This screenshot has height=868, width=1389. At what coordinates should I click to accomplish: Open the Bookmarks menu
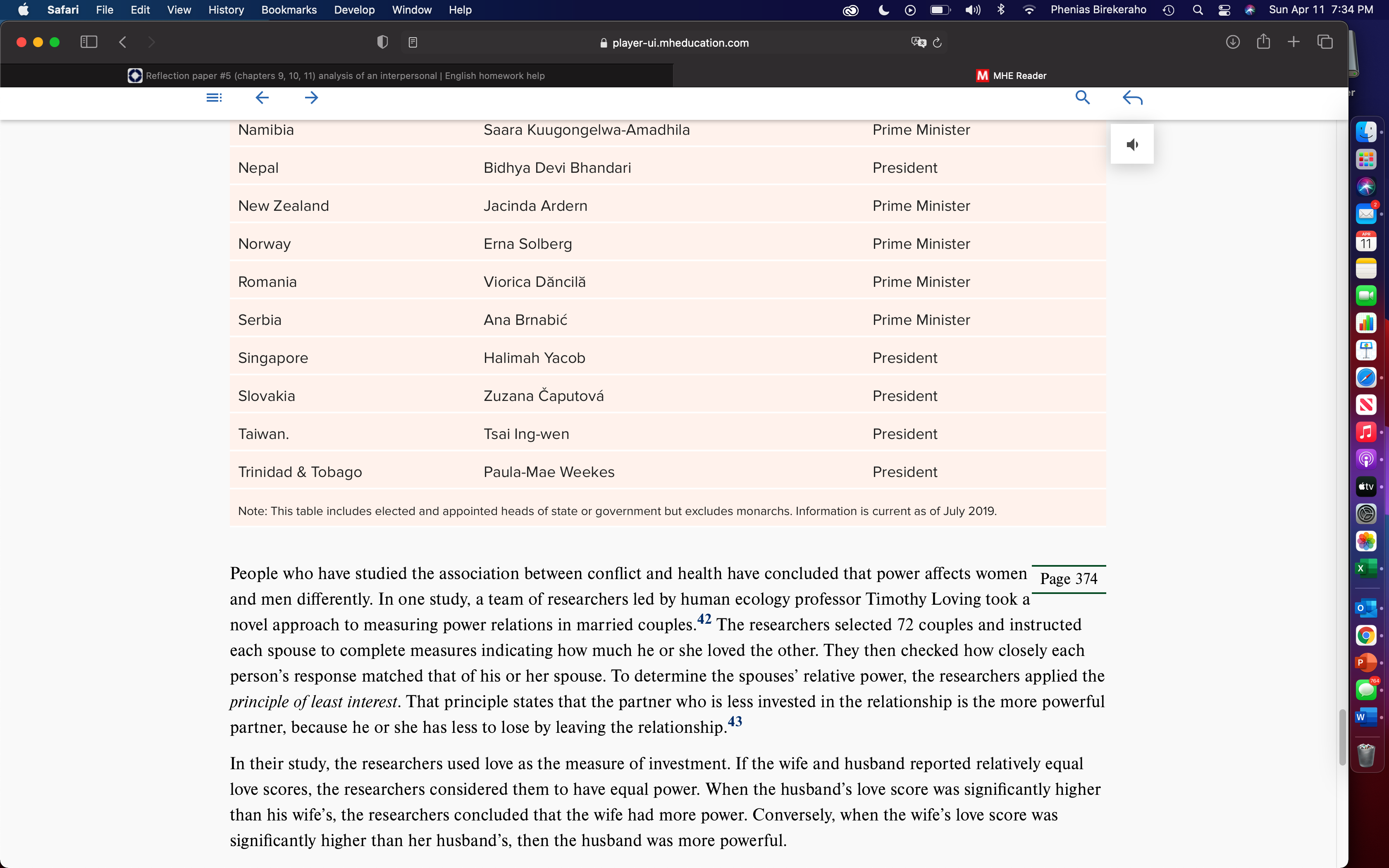click(289, 10)
